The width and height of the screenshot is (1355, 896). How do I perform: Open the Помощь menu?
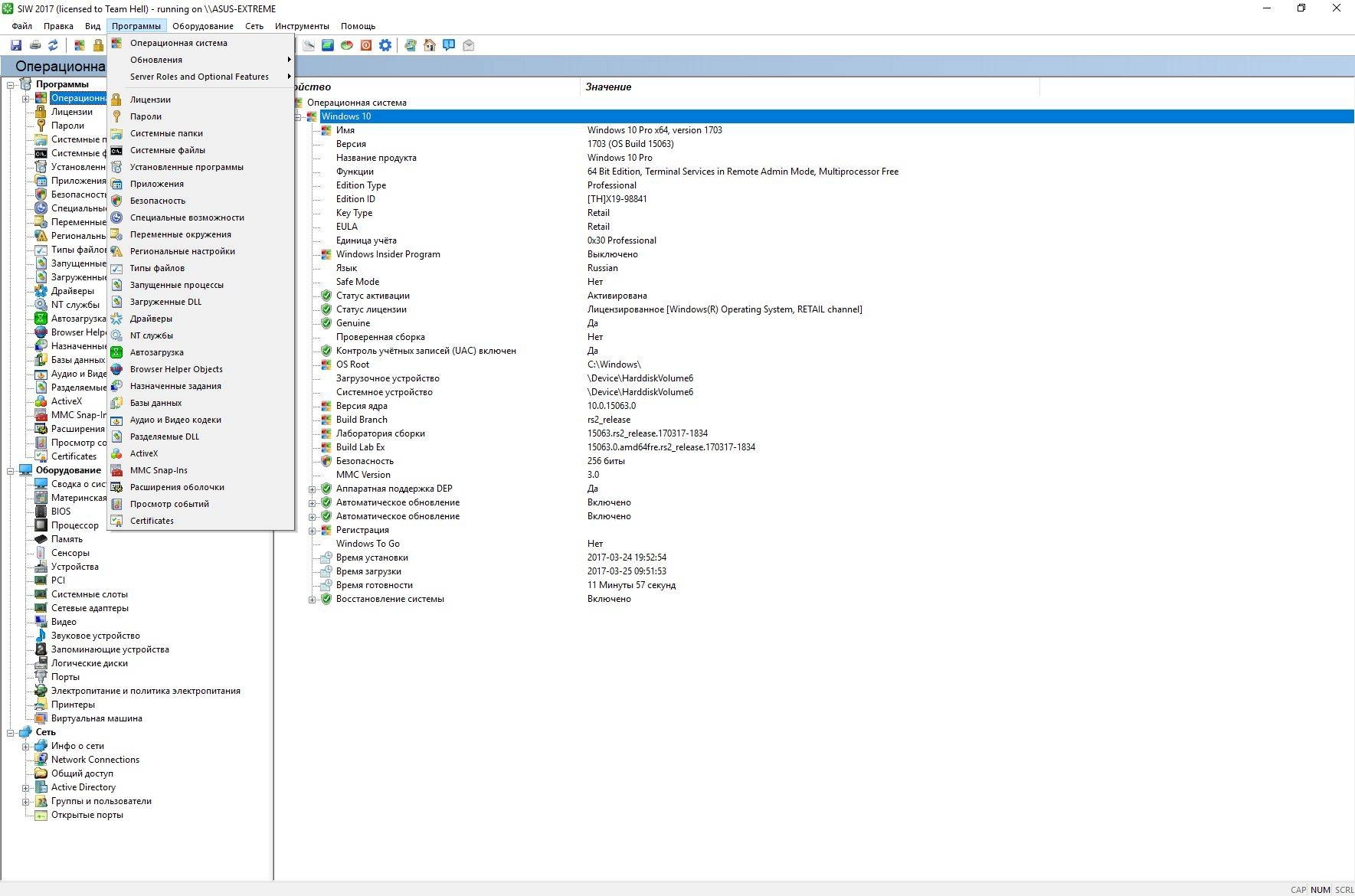(358, 26)
